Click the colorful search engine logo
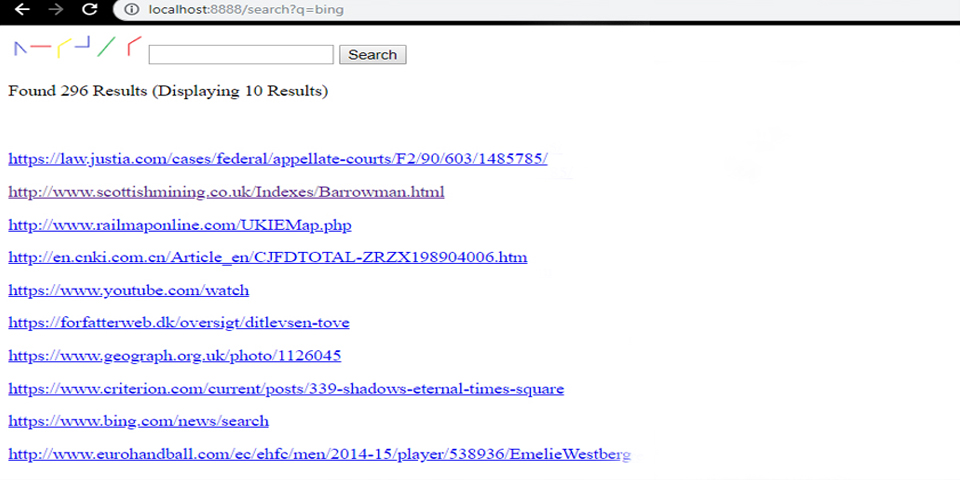960x480 pixels. pyautogui.click(x=77, y=46)
